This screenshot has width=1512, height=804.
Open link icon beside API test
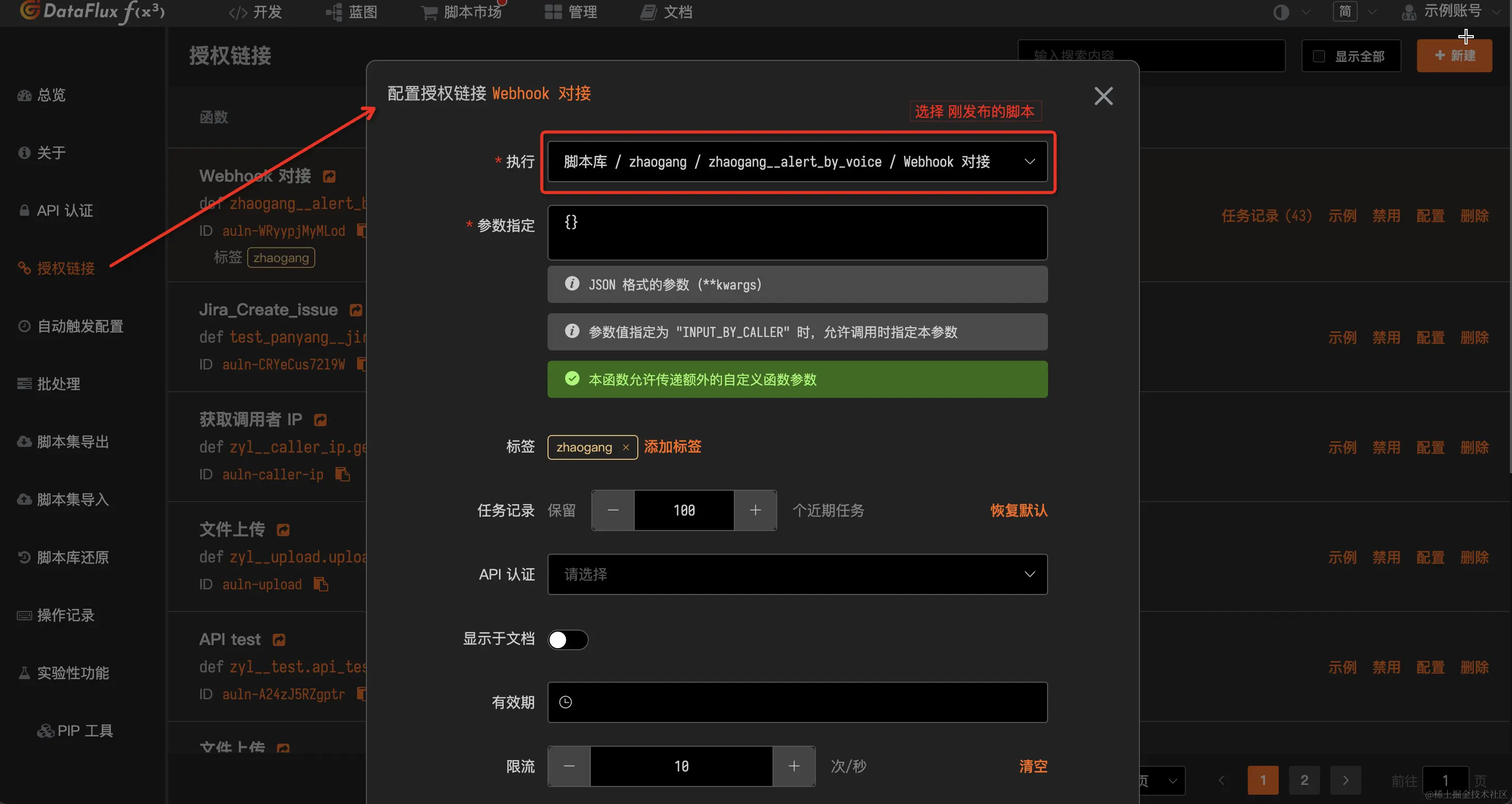point(279,640)
